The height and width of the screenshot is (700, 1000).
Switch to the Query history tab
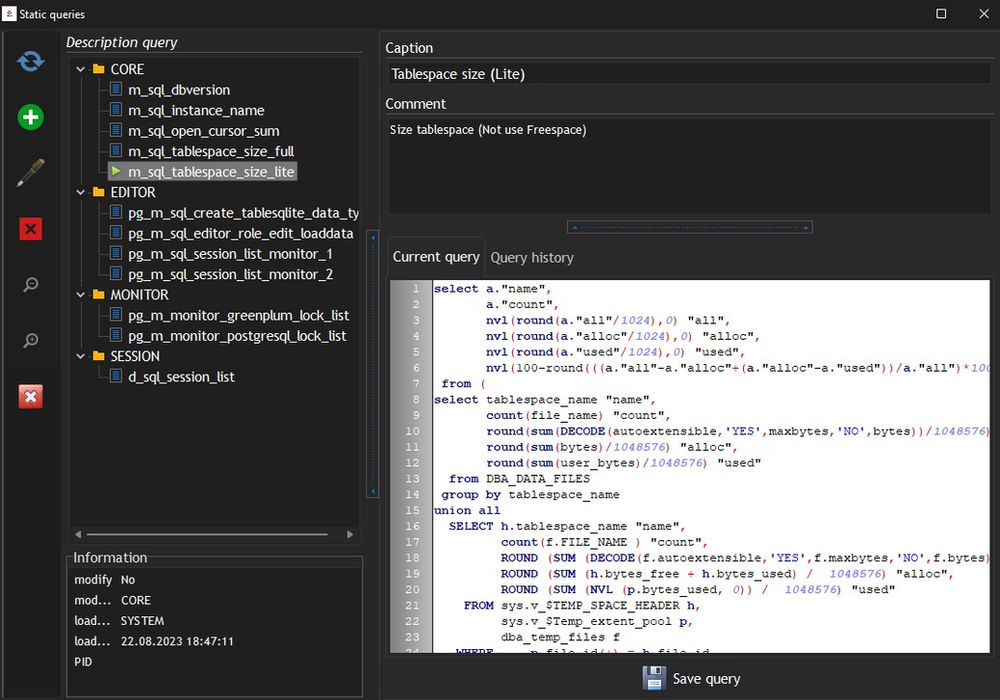pyautogui.click(x=532, y=257)
